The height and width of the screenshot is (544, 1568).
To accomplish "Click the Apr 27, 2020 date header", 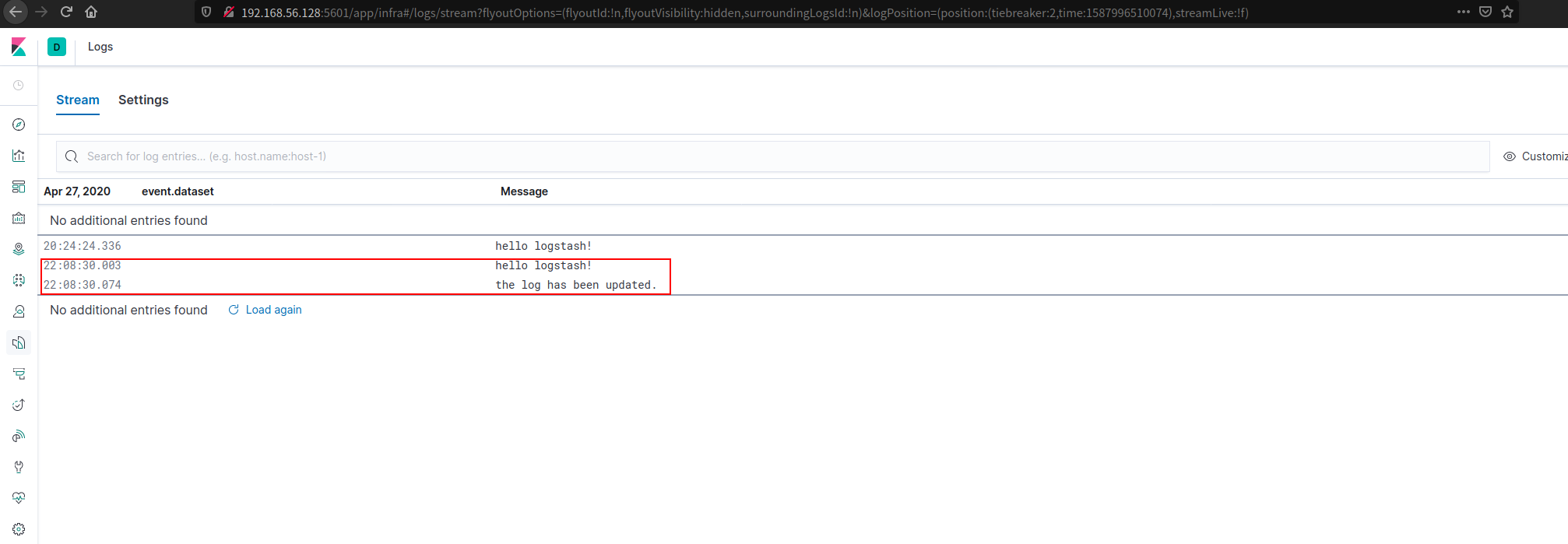I will [77, 191].
